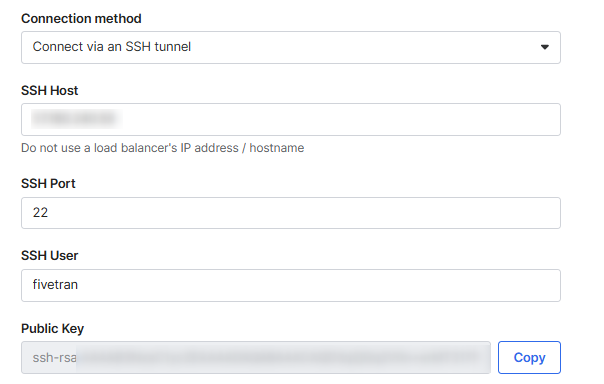The image size is (604, 384).
Task: Click the 'SSH User' label
Action: coord(50,255)
